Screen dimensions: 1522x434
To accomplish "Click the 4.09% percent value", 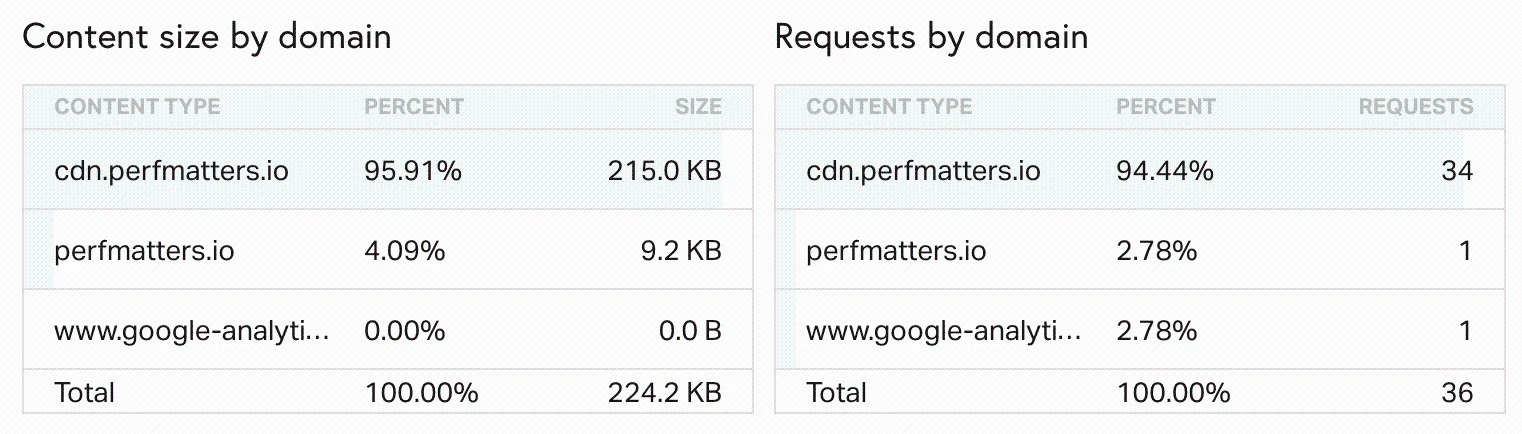I will point(404,250).
